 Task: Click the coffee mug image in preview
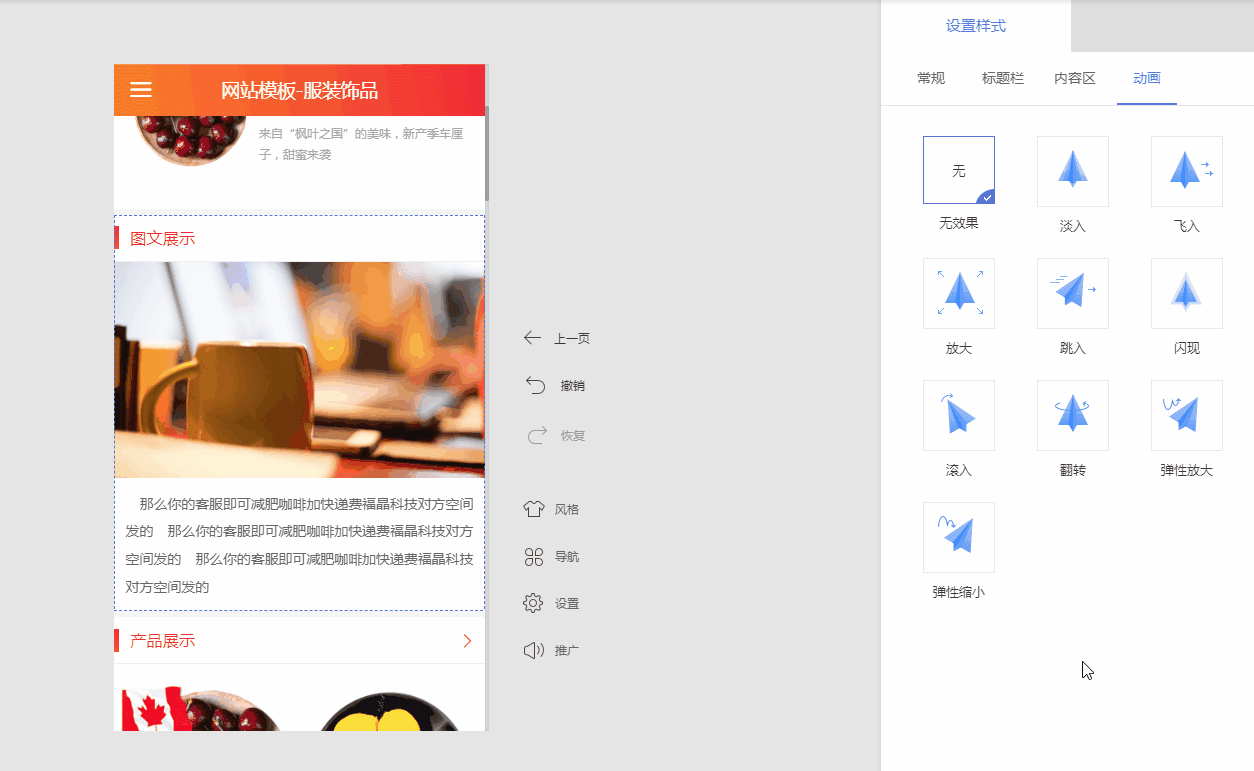point(299,370)
